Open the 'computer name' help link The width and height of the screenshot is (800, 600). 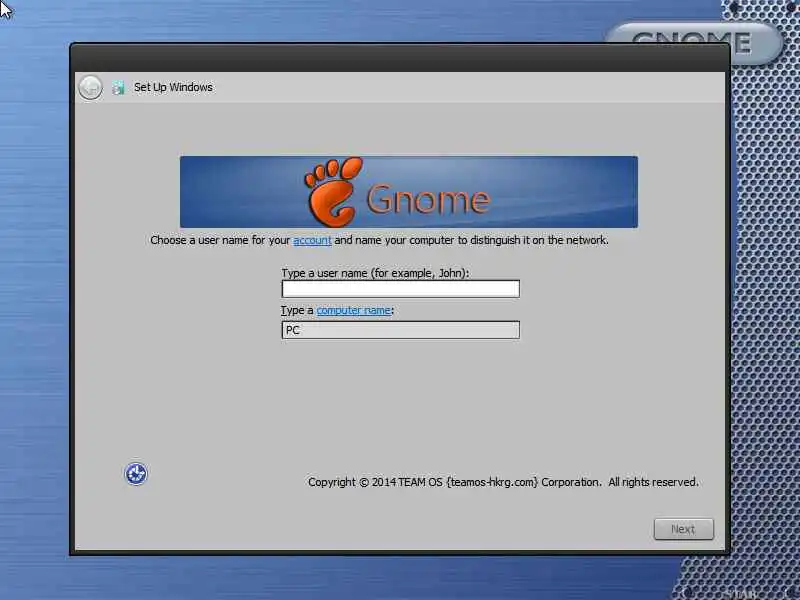pyautogui.click(x=354, y=310)
